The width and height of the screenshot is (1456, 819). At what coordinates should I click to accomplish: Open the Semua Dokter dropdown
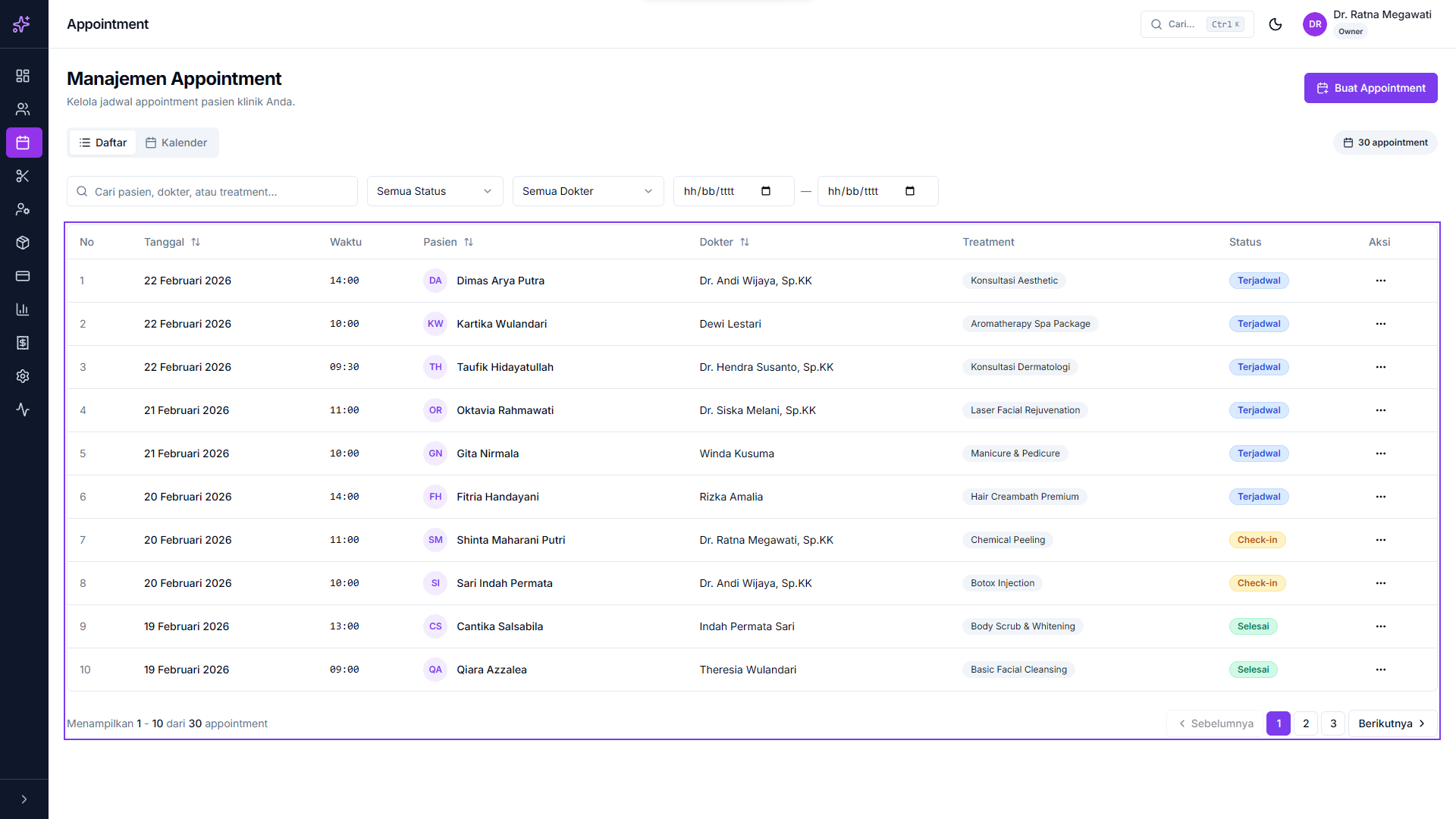(588, 191)
